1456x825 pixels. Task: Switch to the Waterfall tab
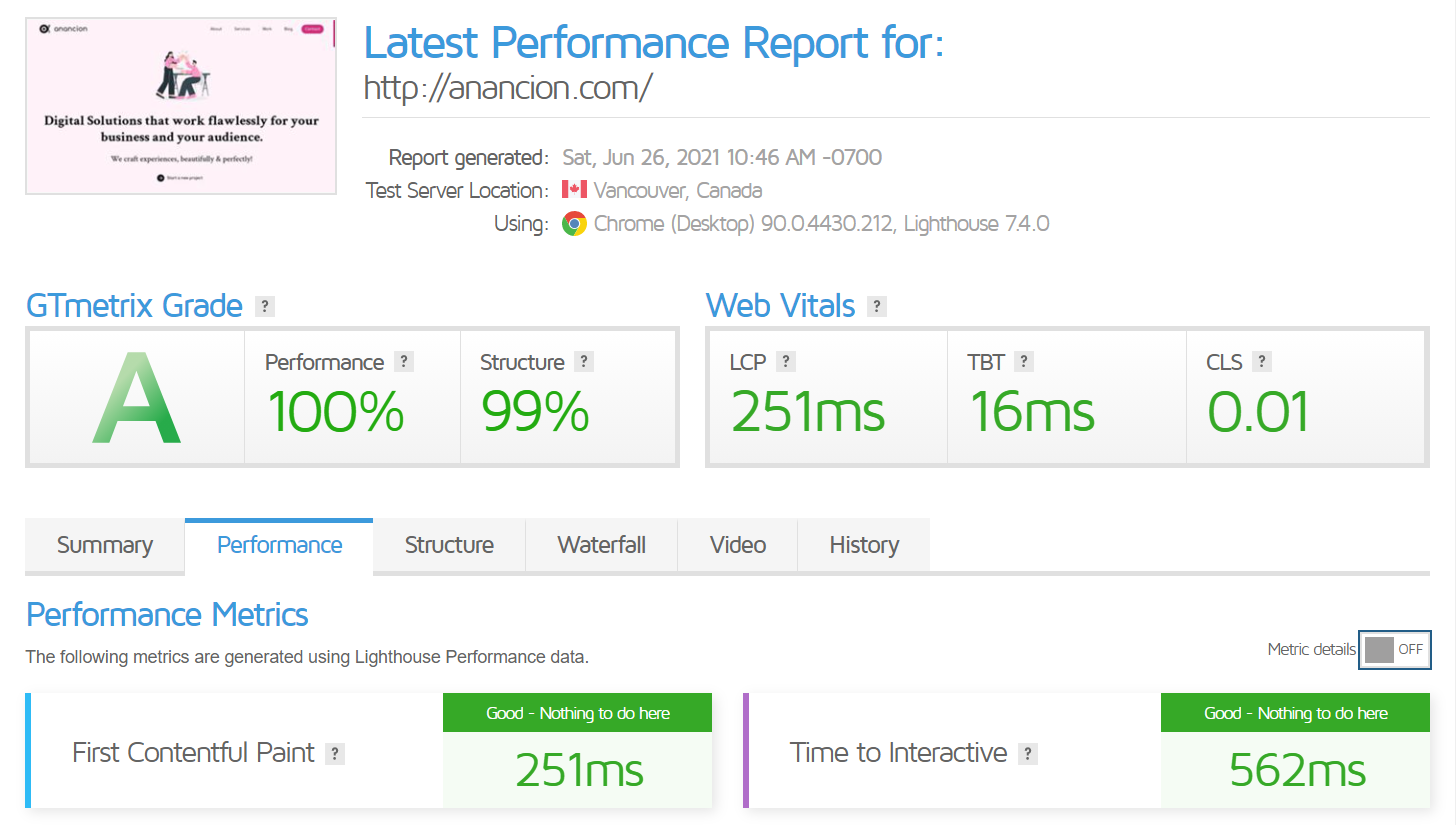601,545
